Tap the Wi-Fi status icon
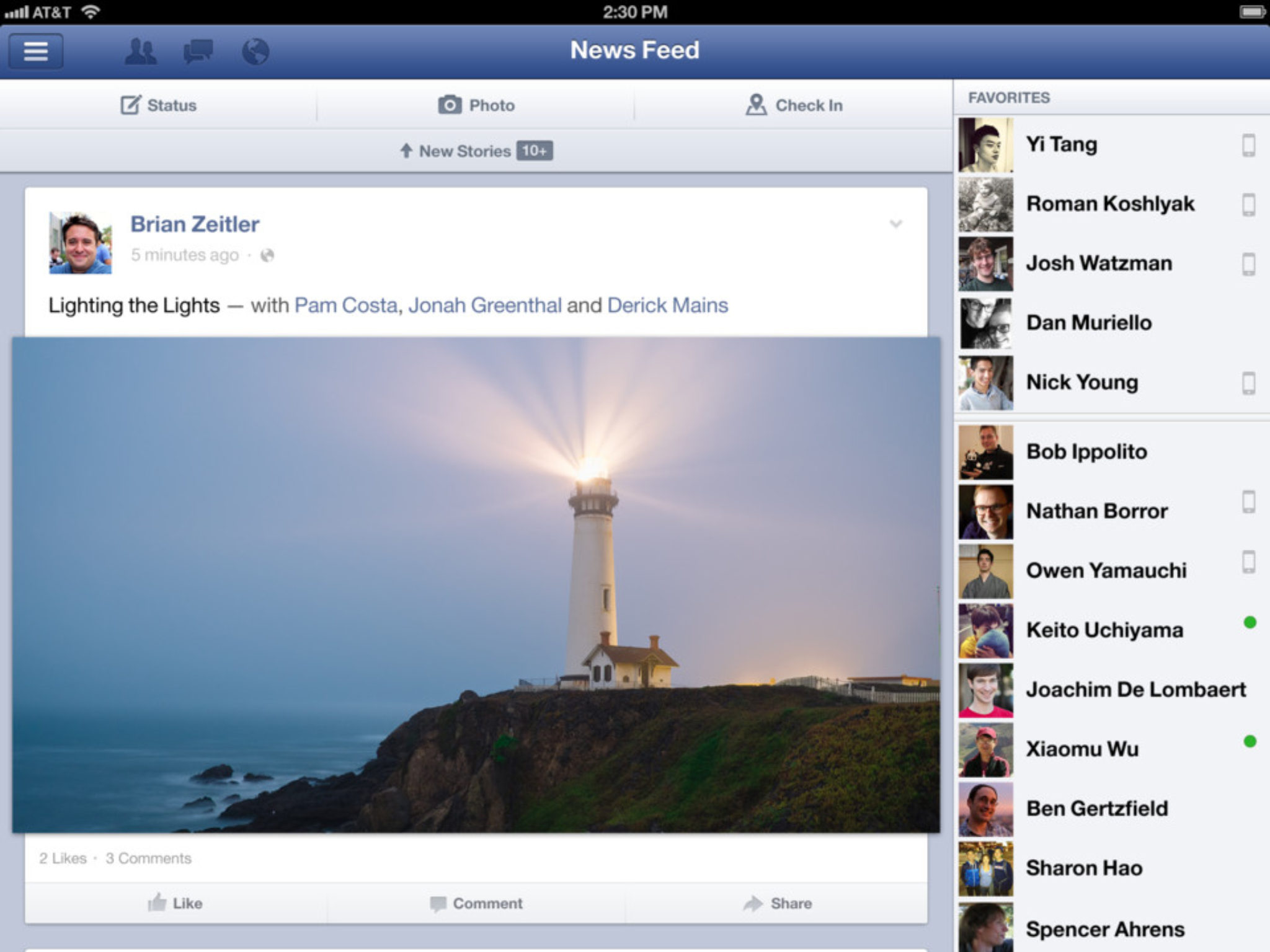 91,11
